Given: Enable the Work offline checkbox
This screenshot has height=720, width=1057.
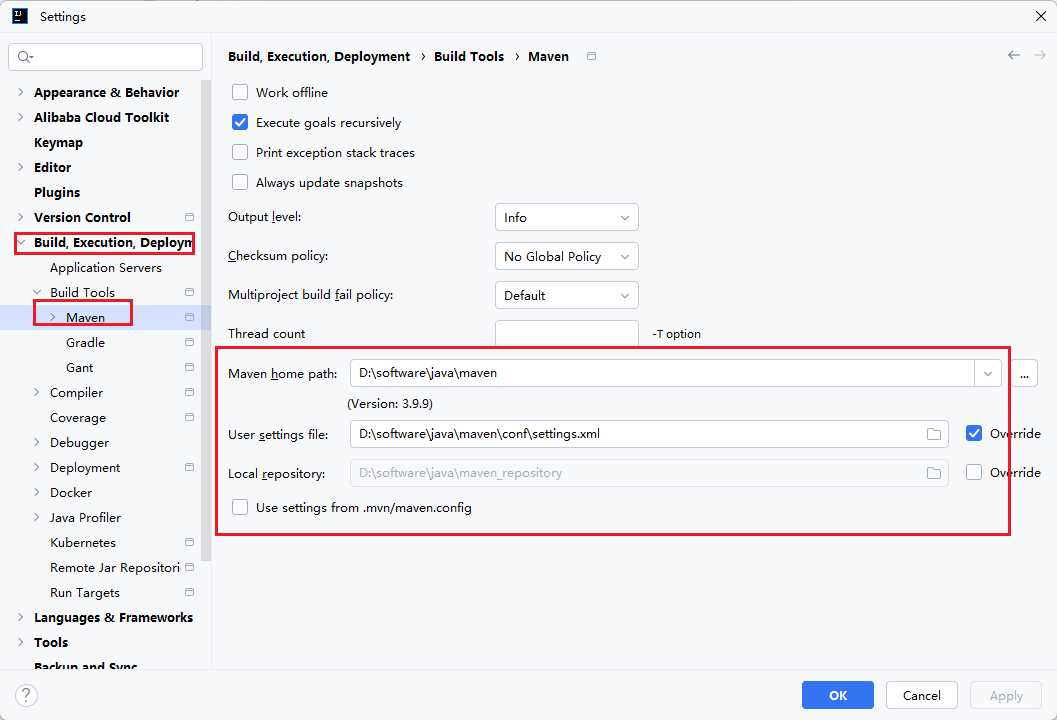Looking at the screenshot, I should pos(240,92).
